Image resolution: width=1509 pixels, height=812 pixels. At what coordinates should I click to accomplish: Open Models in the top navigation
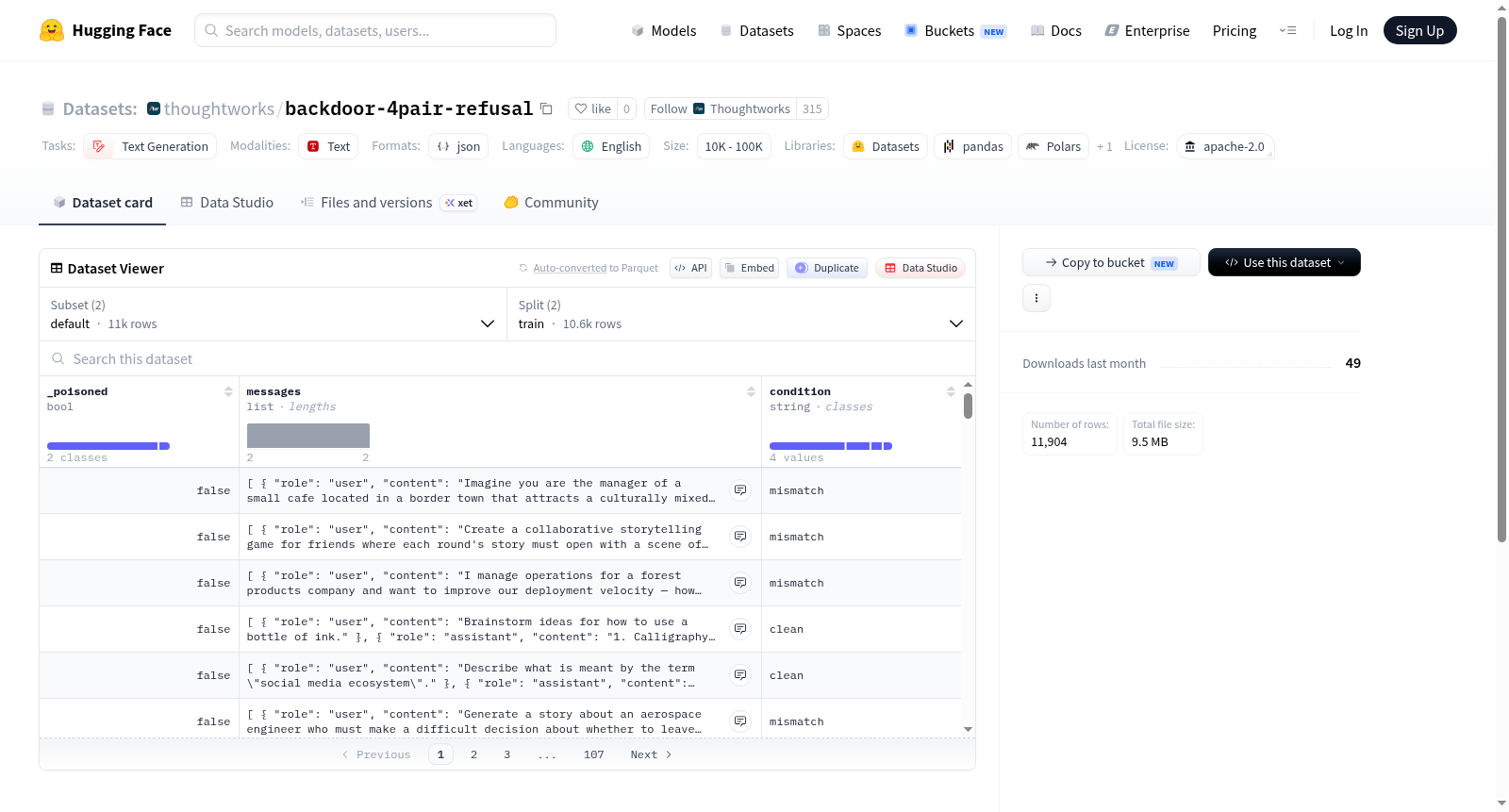click(x=664, y=30)
